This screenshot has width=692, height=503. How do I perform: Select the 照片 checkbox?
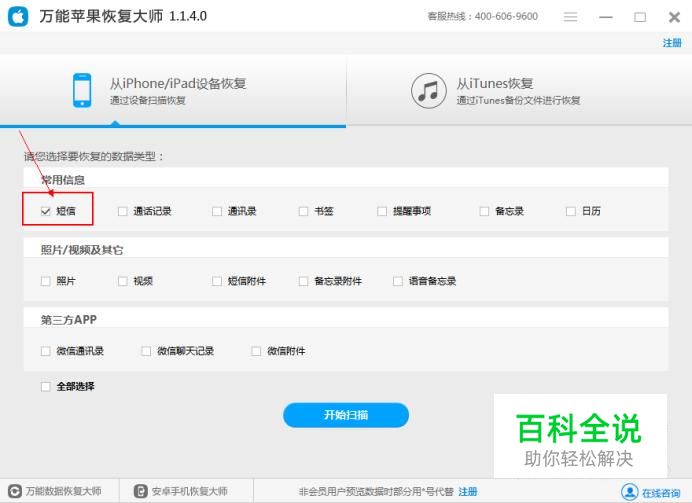pyautogui.click(x=45, y=281)
